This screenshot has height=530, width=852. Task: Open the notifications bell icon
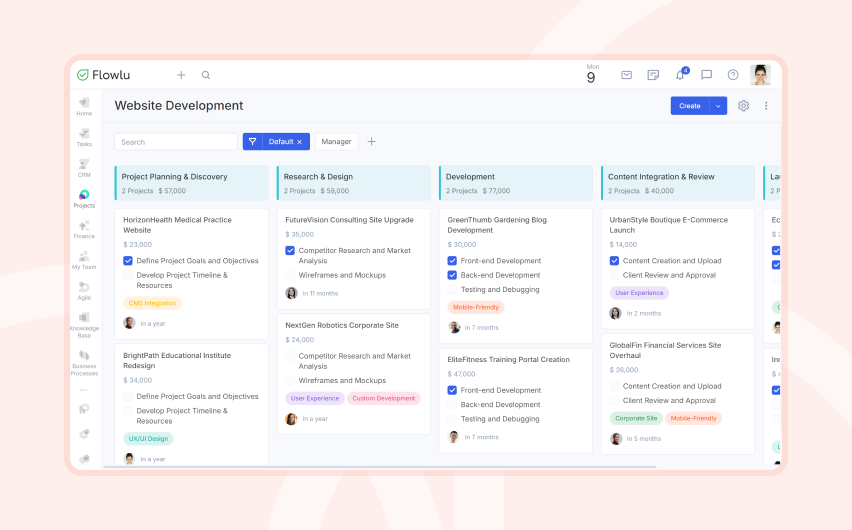point(680,74)
